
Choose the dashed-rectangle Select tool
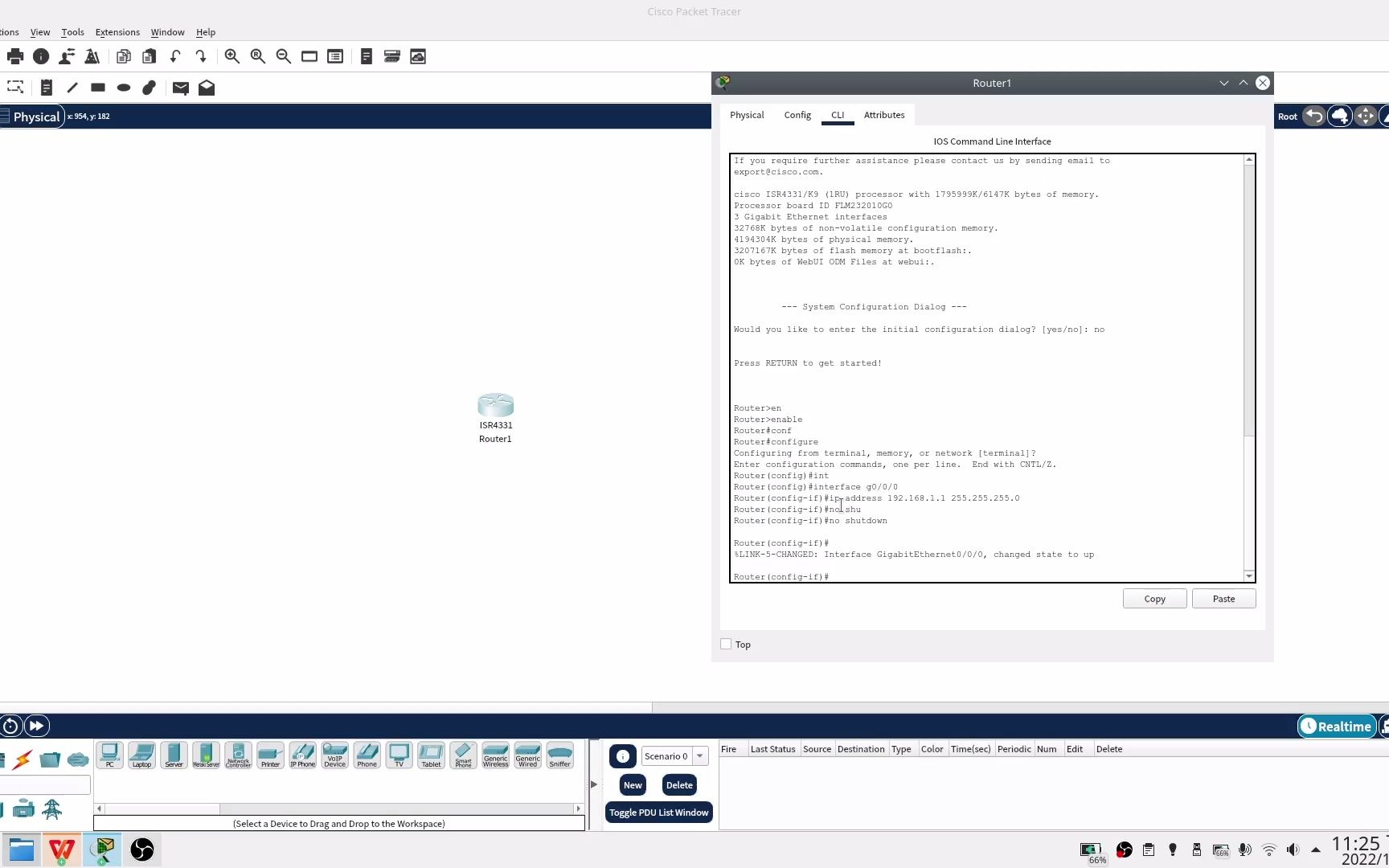coord(15,88)
